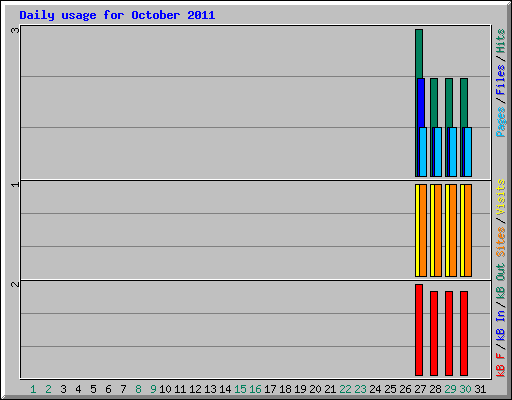Screen dimensions: 512x400
Task: Click the orange Sites bar for day 27
Action: pos(423,230)
